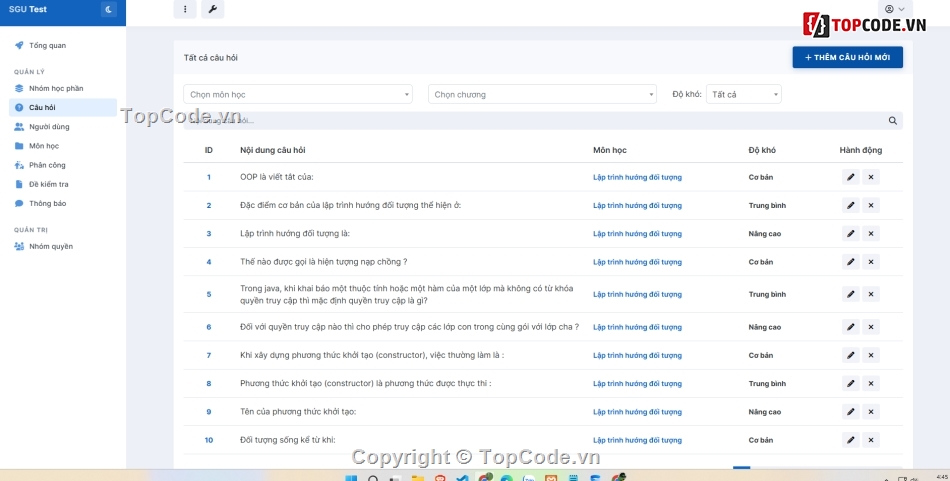Open 'Đề kiểm tra' sidebar item
Image resolution: width=950 pixels, height=481 pixels.
coord(63,184)
